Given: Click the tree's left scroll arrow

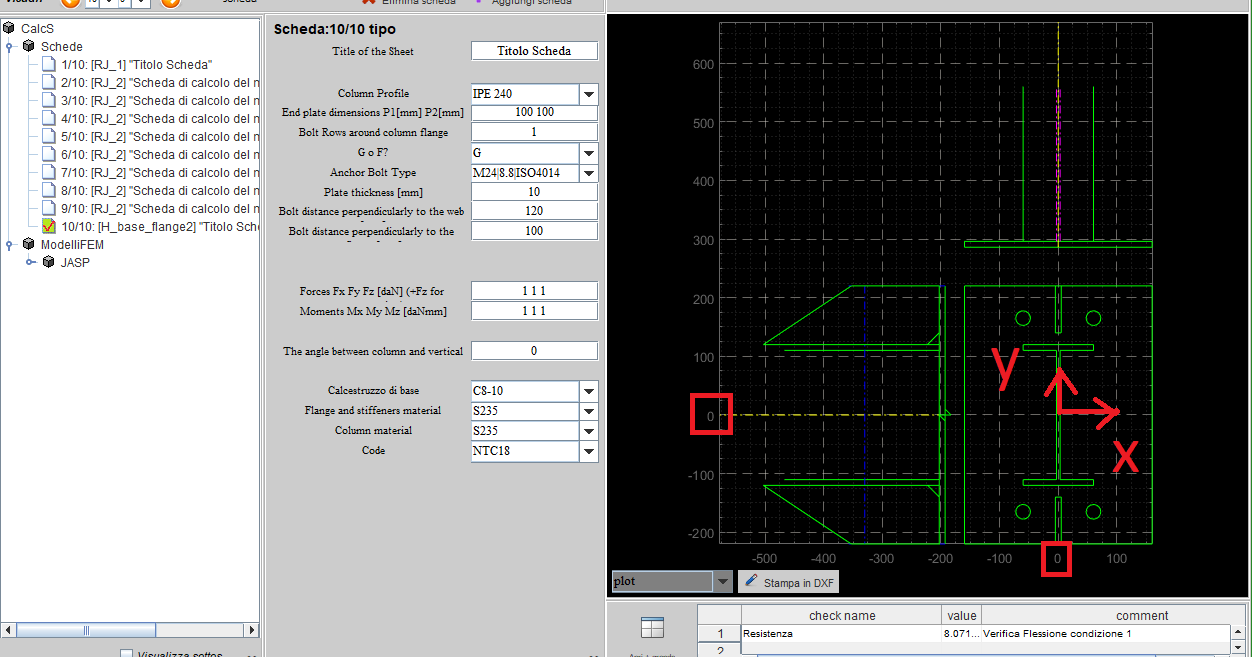Looking at the screenshot, I should [x=9, y=630].
